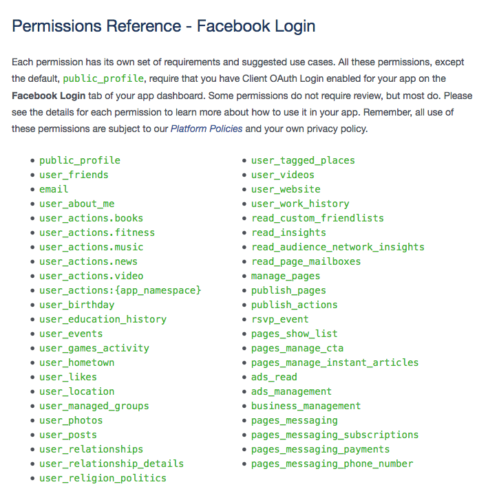Select user_managed_groups link
The image size is (488, 500).
click(x=94, y=406)
